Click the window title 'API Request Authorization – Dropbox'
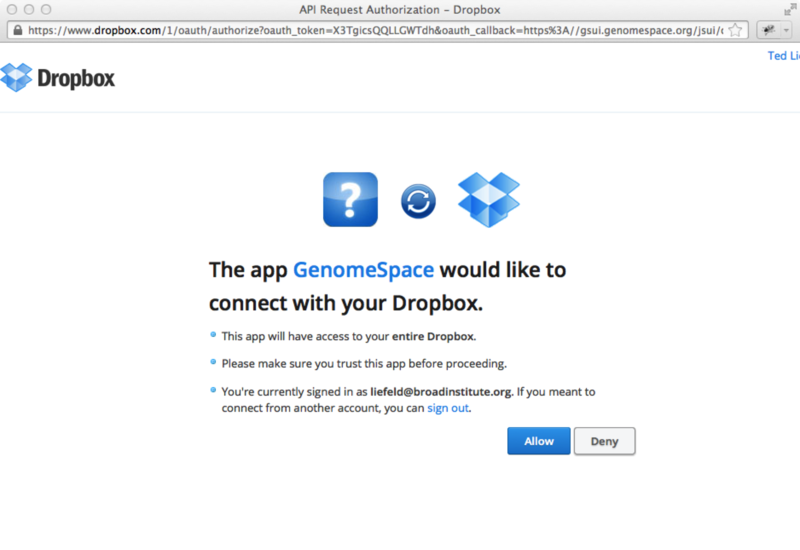800x550 pixels. [x=399, y=10]
